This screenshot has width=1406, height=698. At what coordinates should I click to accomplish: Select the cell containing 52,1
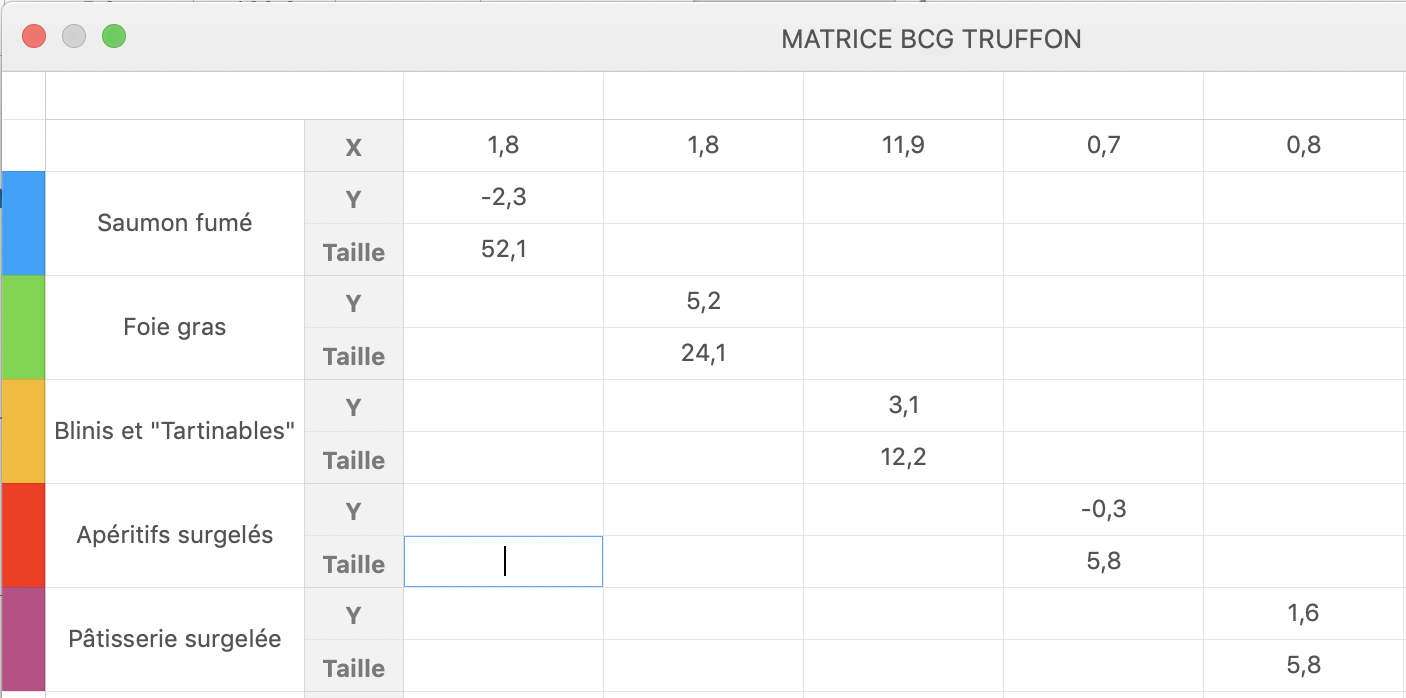tap(503, 249)
